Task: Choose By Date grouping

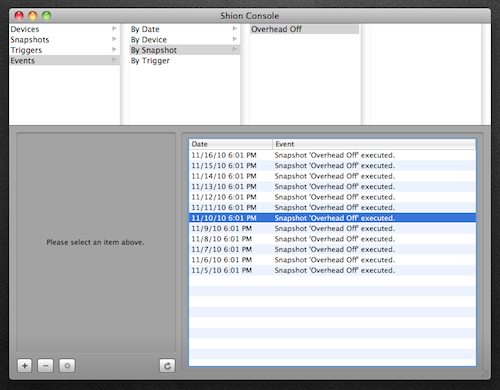Action: pyautogui.click(x=185, y=29)
